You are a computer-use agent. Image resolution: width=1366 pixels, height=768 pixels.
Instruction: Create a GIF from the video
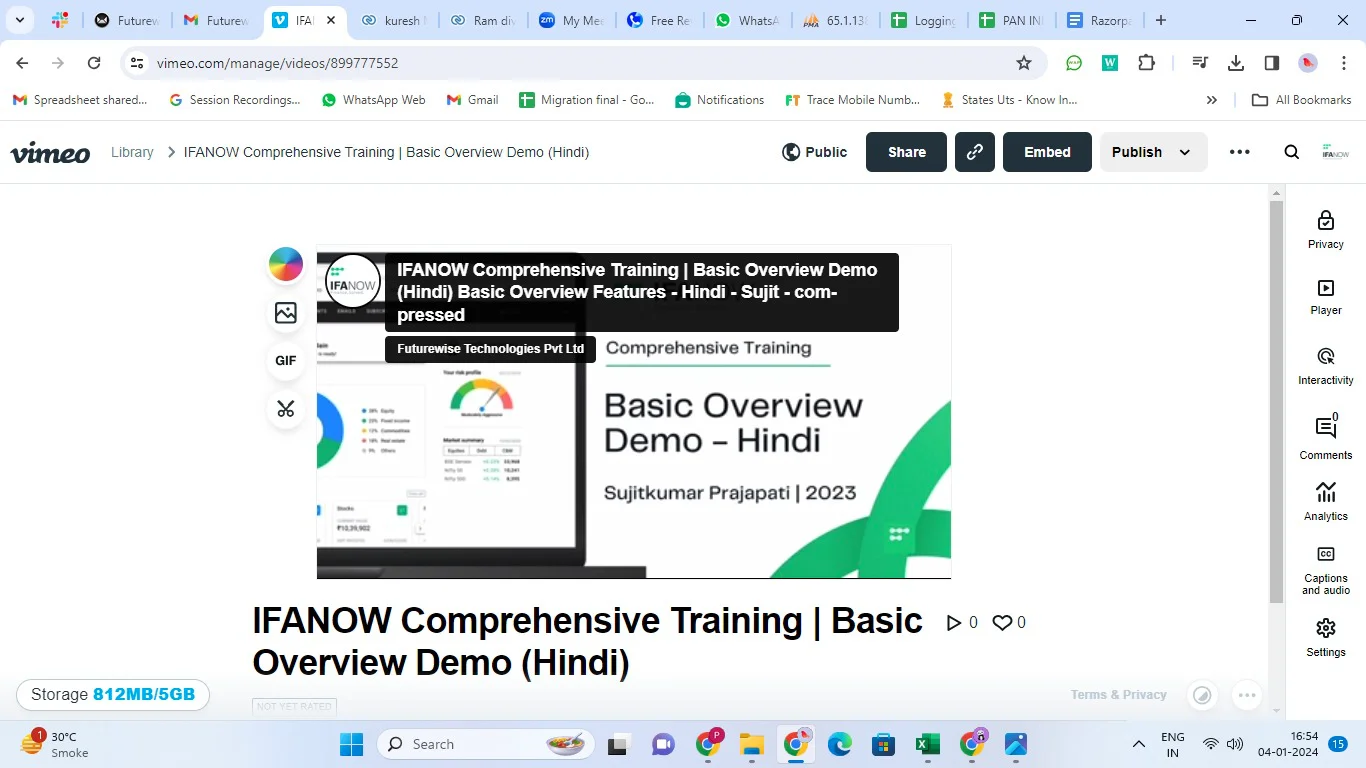tap(286, 360)
